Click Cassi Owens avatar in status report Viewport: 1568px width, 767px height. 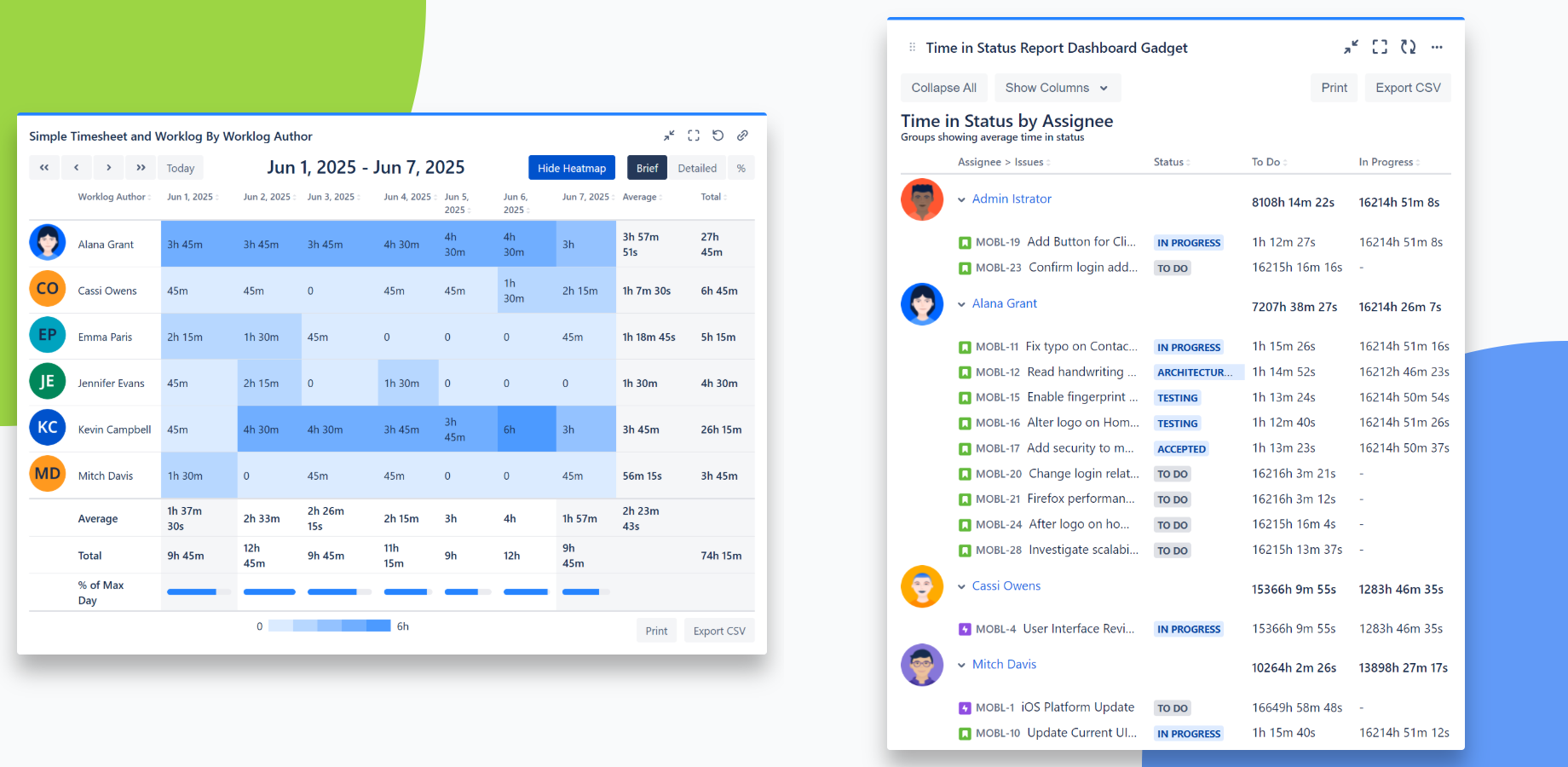click(922, 586)
